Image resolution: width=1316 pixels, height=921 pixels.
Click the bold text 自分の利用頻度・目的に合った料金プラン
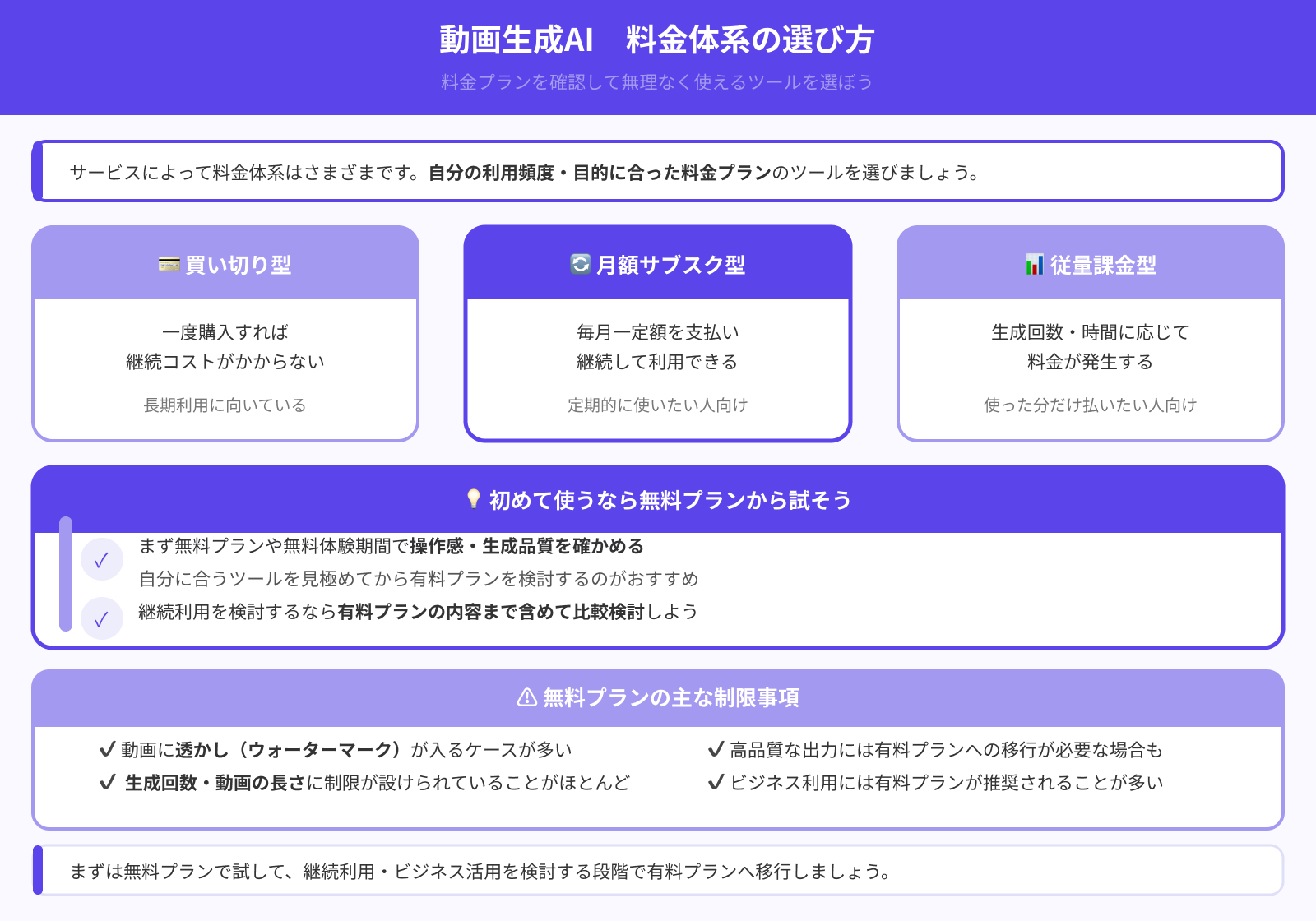(x=600, y=173)
